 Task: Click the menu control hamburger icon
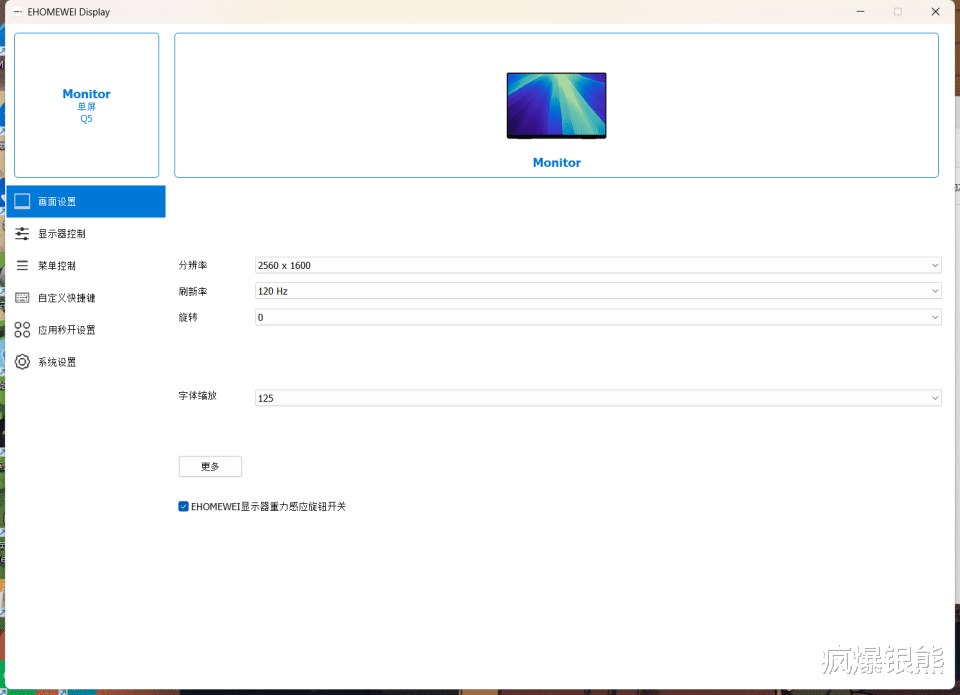[22, 265]
